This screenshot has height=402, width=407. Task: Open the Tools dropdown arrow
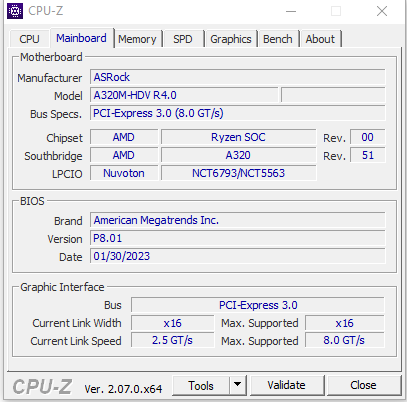pyautogui.click(x=238, y=385)
